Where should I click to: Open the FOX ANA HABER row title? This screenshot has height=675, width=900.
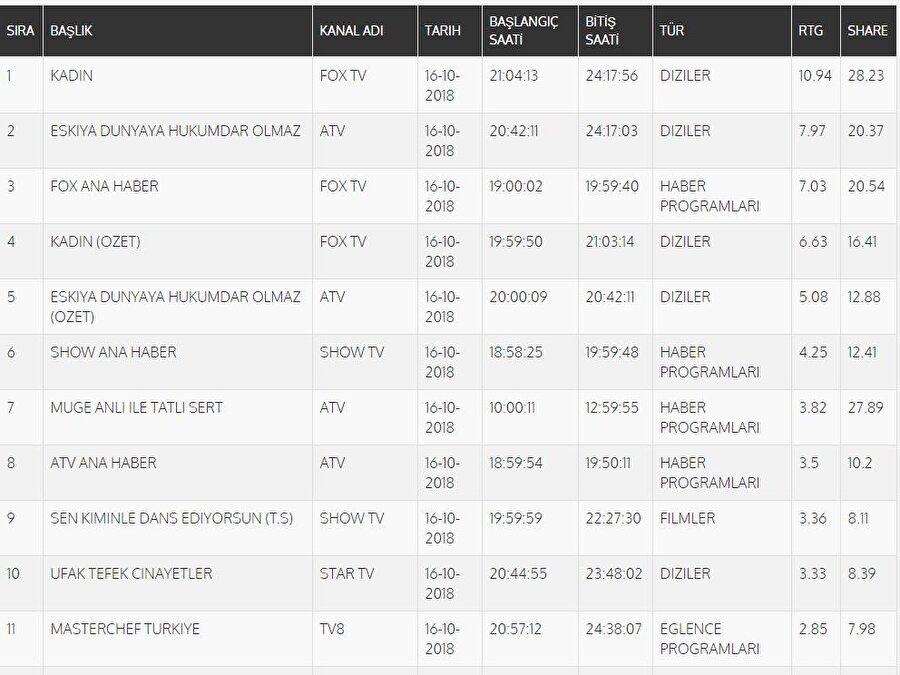click(104, 187)
